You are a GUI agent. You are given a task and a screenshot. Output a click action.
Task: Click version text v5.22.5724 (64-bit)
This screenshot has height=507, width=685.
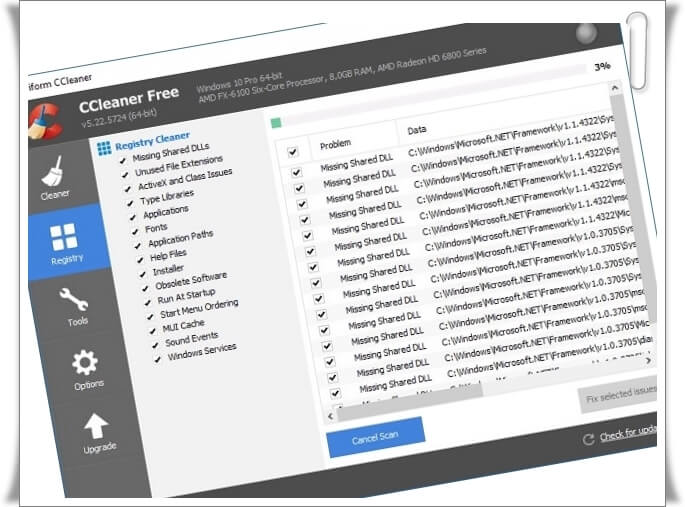pos(118,119)
